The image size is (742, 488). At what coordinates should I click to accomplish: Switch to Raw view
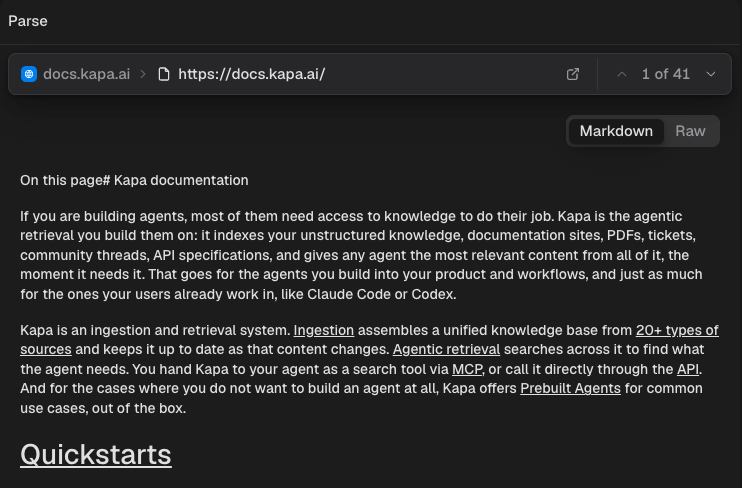[690, 131]
